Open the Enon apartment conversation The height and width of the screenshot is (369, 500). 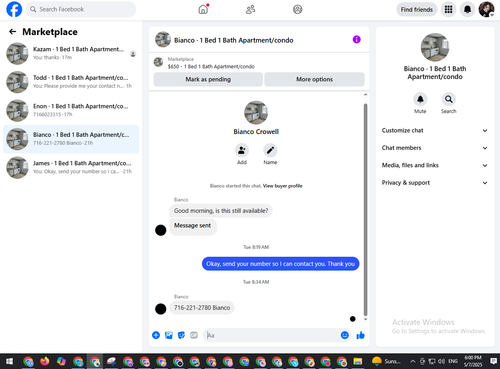pos(71,111)
